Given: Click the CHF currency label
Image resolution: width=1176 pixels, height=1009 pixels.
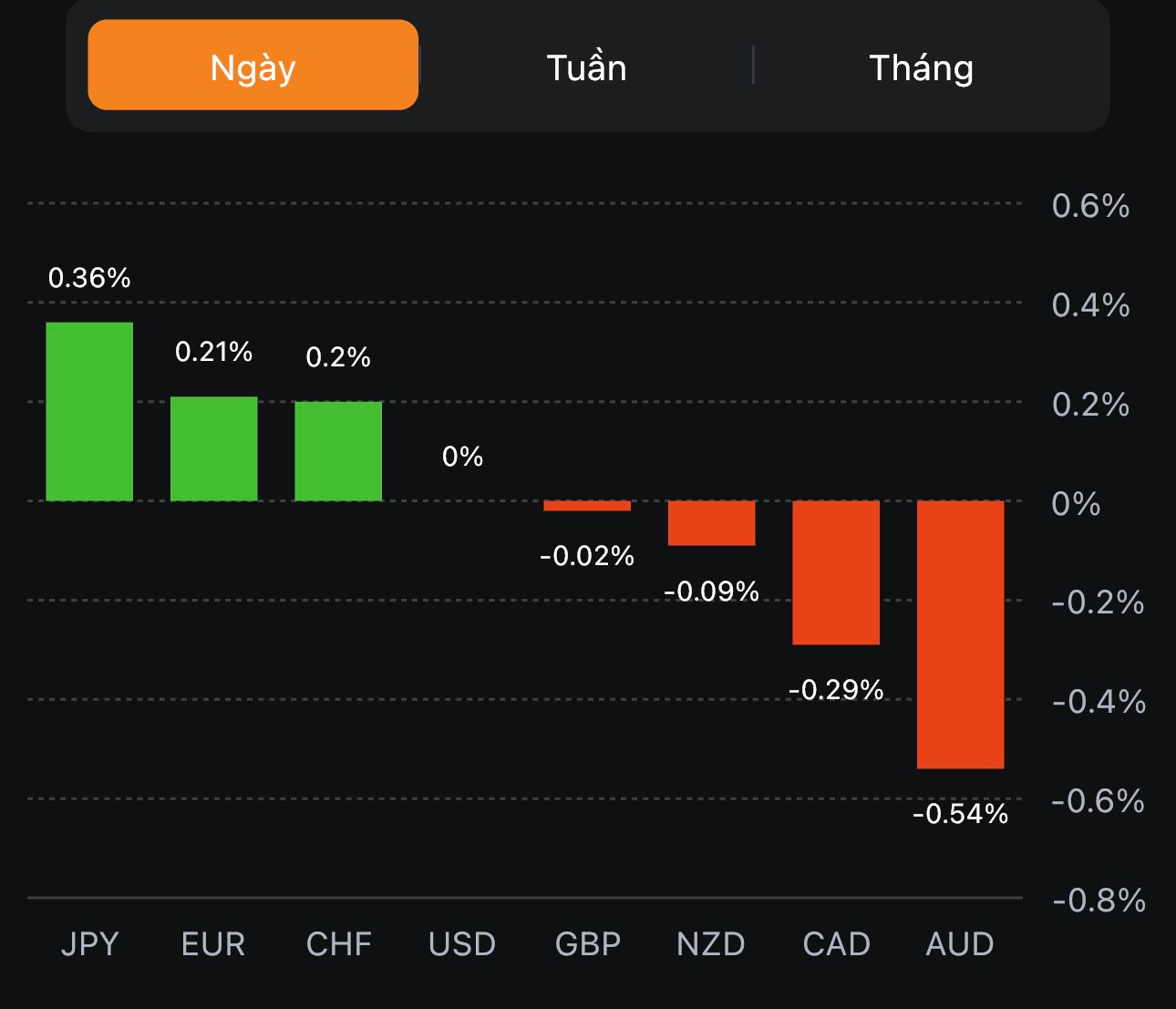Looking at the screenshot, I should tap(338, 943).
